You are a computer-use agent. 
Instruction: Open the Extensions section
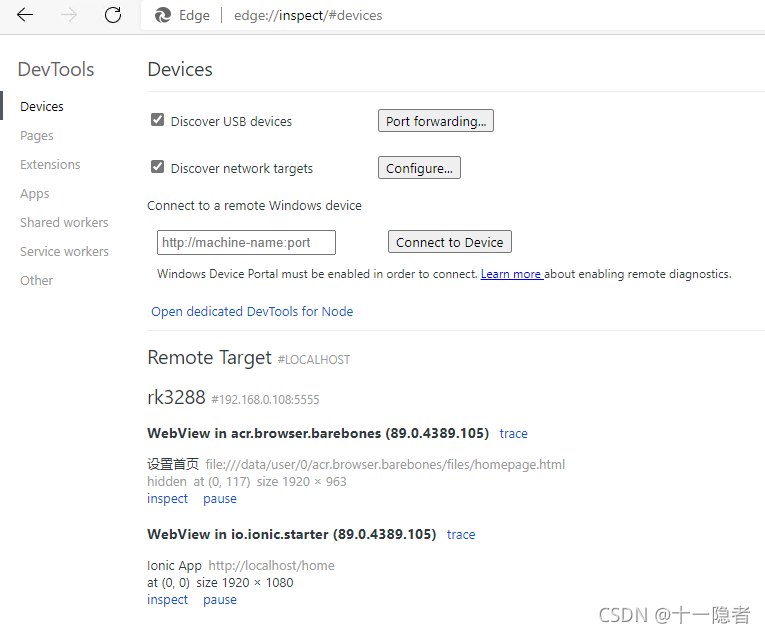point(50,164)
